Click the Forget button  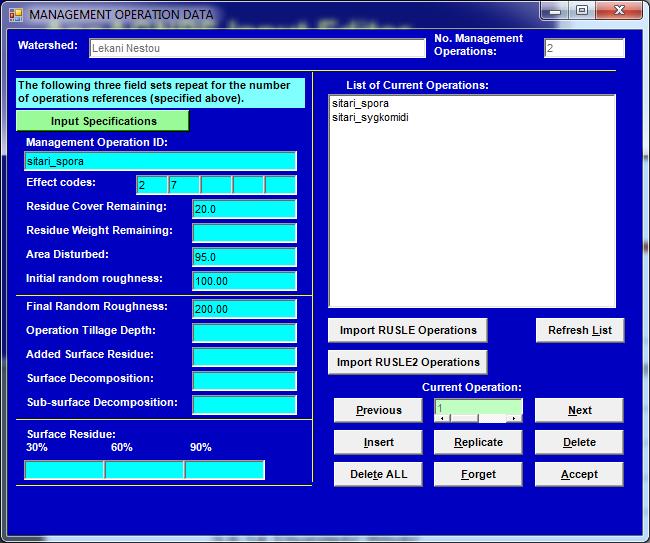[x=478, y=474]
